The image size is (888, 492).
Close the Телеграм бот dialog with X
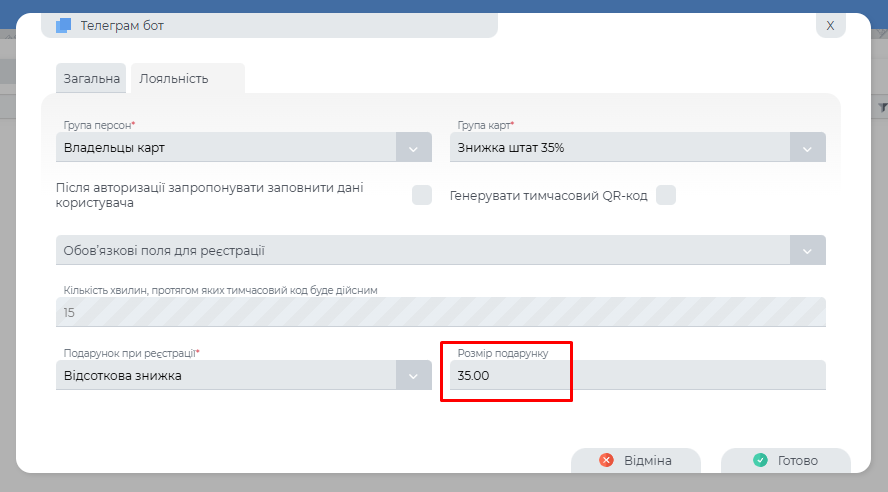click(830, 26)
